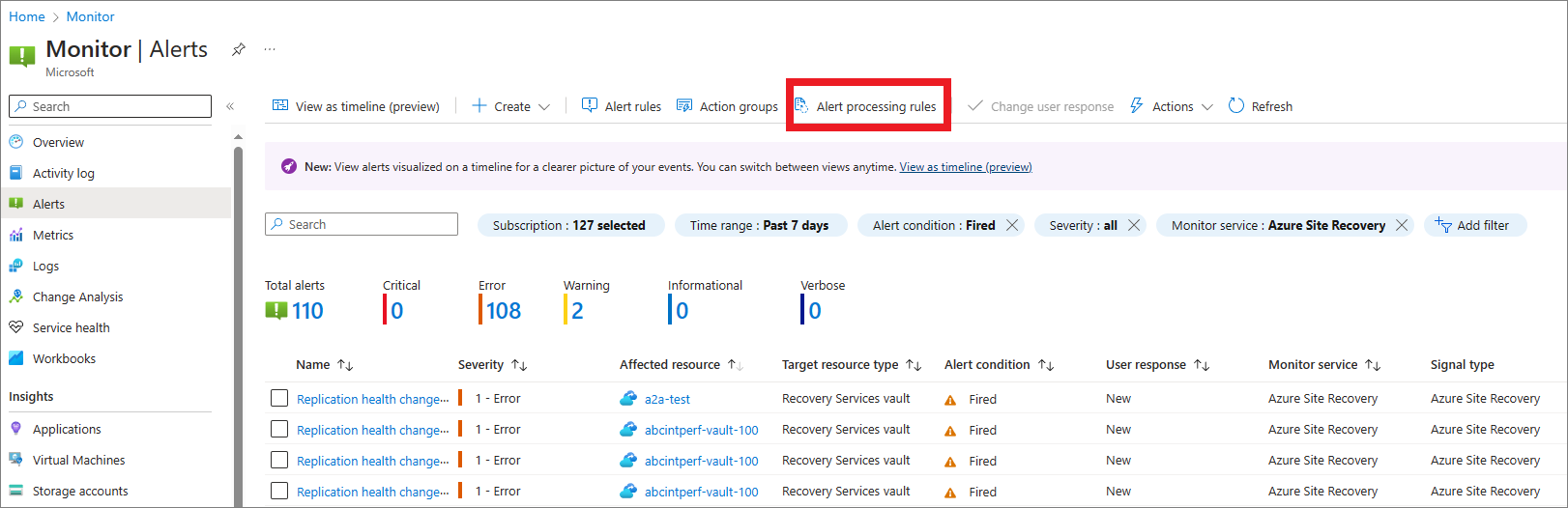Pin the Monitor Alerts page
Image resolution: width=1568 pixels, height=508 pixels.
238,49
